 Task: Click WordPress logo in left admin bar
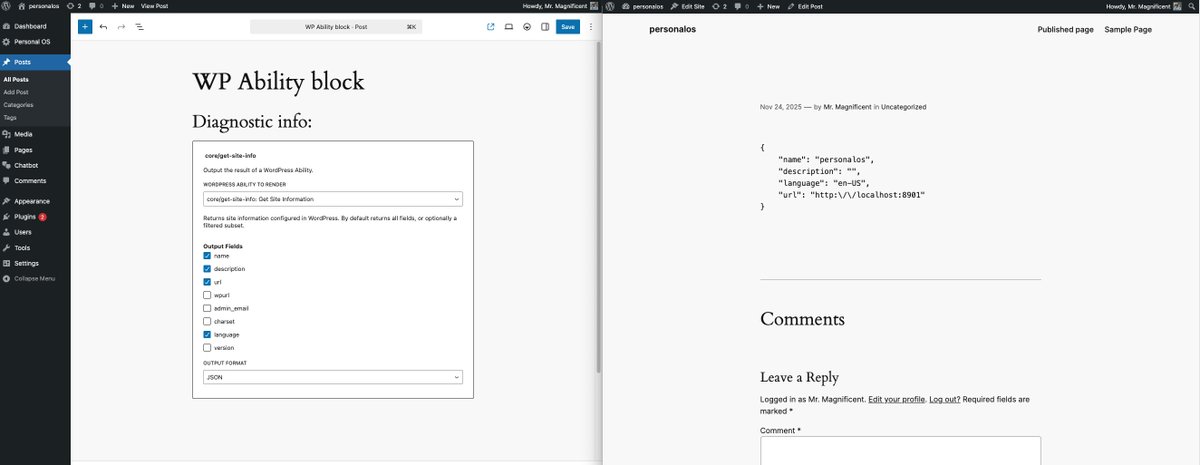(7, 6)
